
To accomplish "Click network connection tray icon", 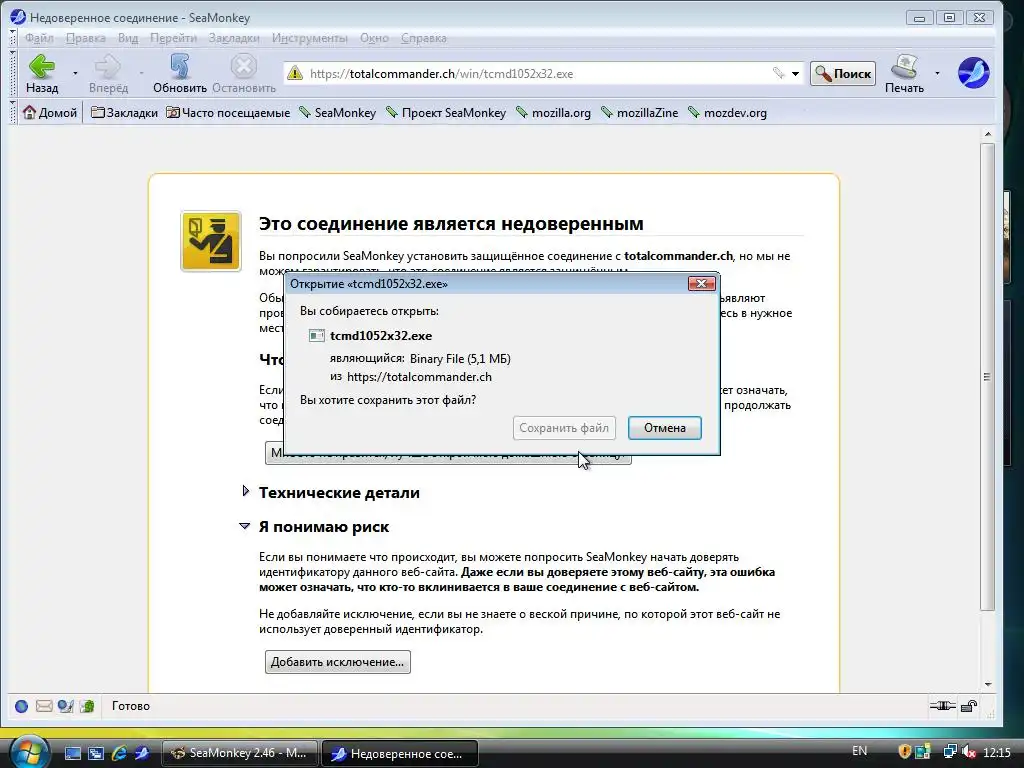I will click(950, 752).
